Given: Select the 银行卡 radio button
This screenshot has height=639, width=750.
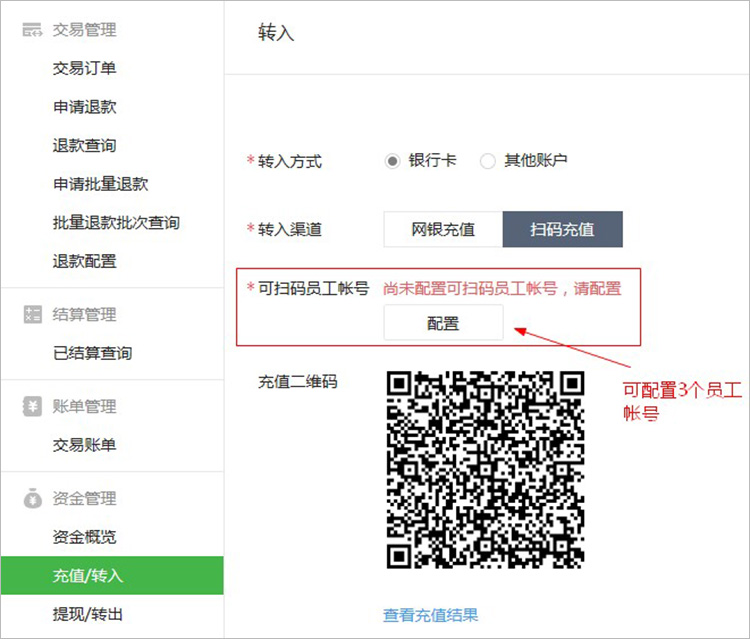Looking at the screenshot, I should [x=392, y=161].
